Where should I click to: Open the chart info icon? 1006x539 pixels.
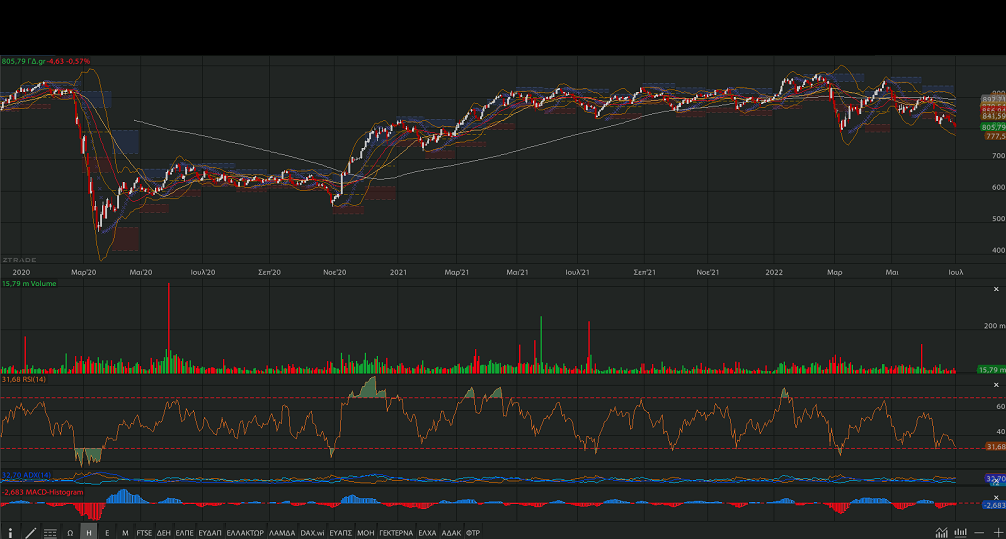coord(11,533)
